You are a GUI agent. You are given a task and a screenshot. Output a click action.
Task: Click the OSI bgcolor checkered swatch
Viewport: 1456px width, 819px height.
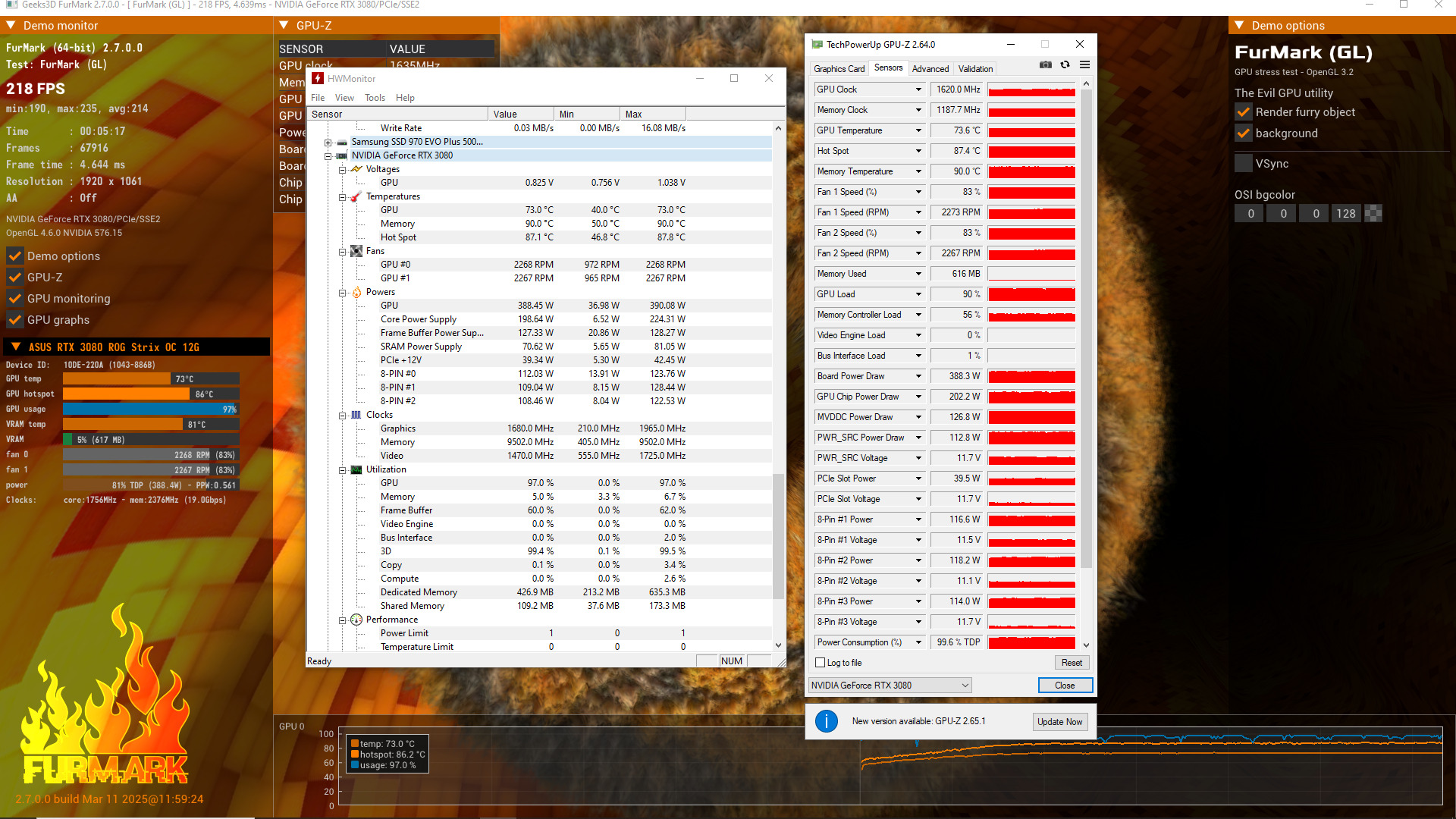pyautogui.click(x=1373, y=214)
